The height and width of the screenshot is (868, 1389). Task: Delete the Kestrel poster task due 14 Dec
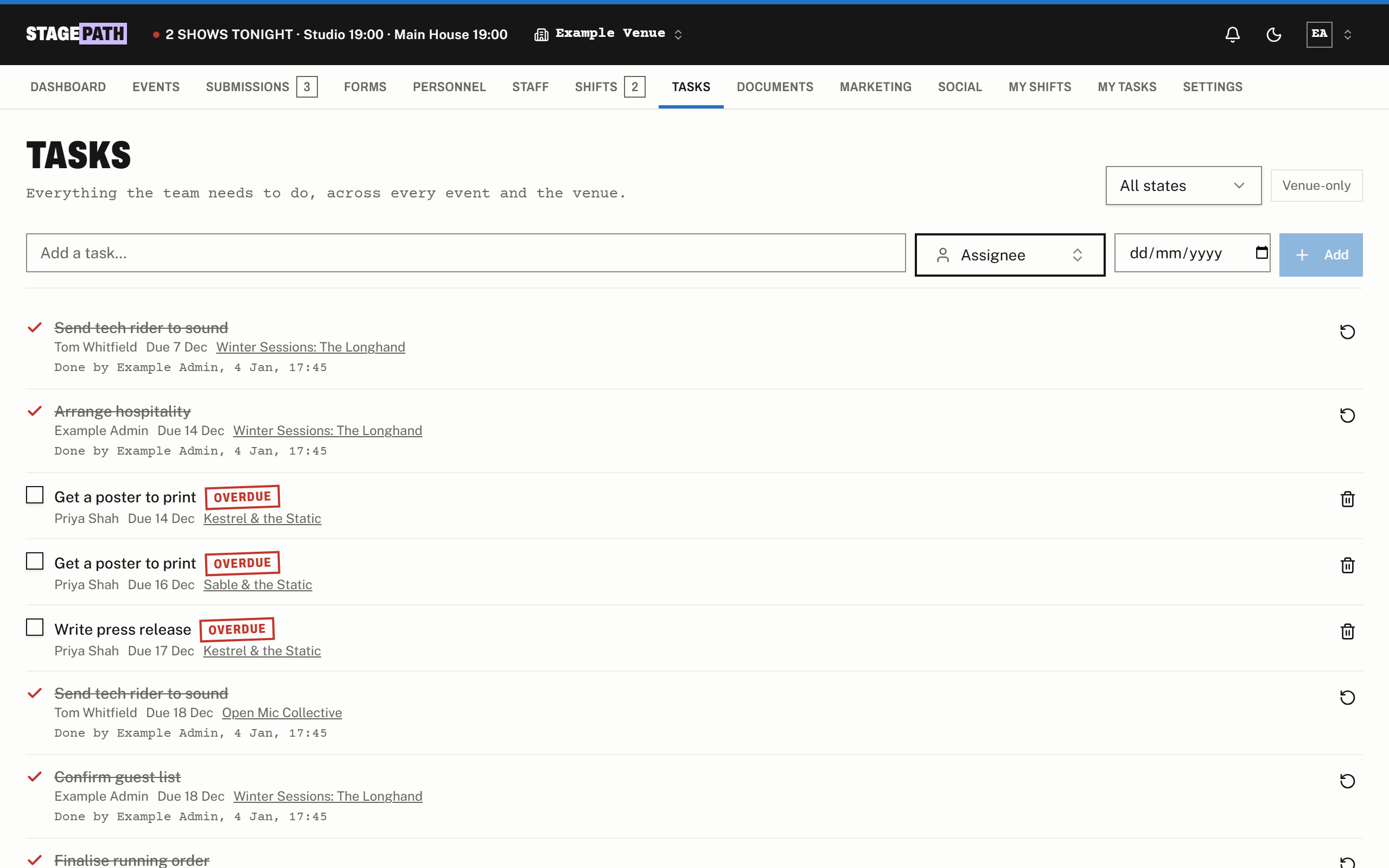[1347, 499]
